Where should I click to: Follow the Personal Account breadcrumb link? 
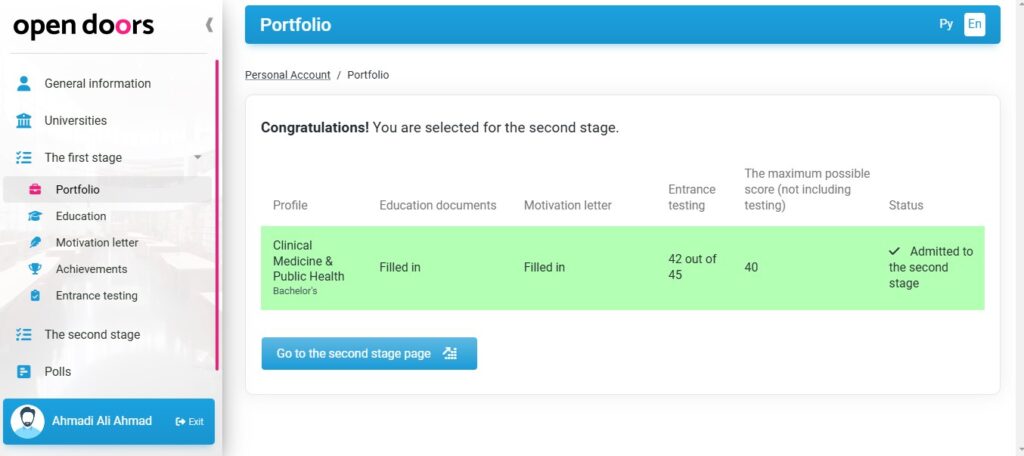pyautogui.click(x=287, y=75)
